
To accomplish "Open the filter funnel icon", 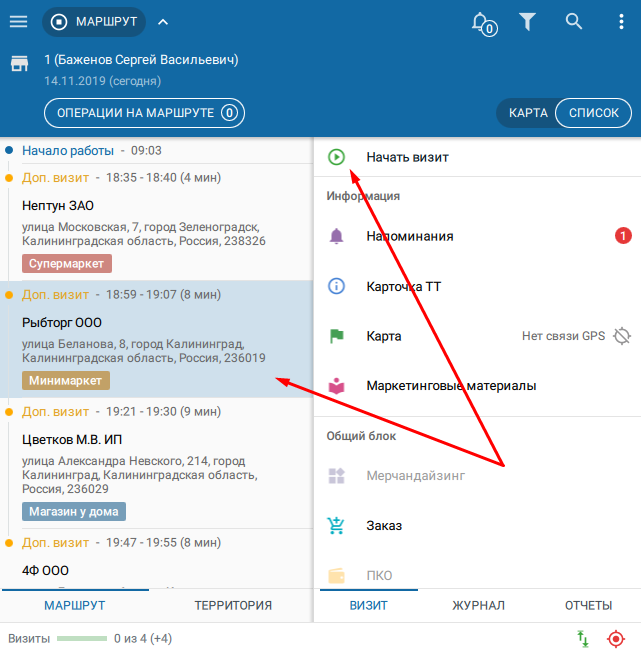I will click(527, 21).
